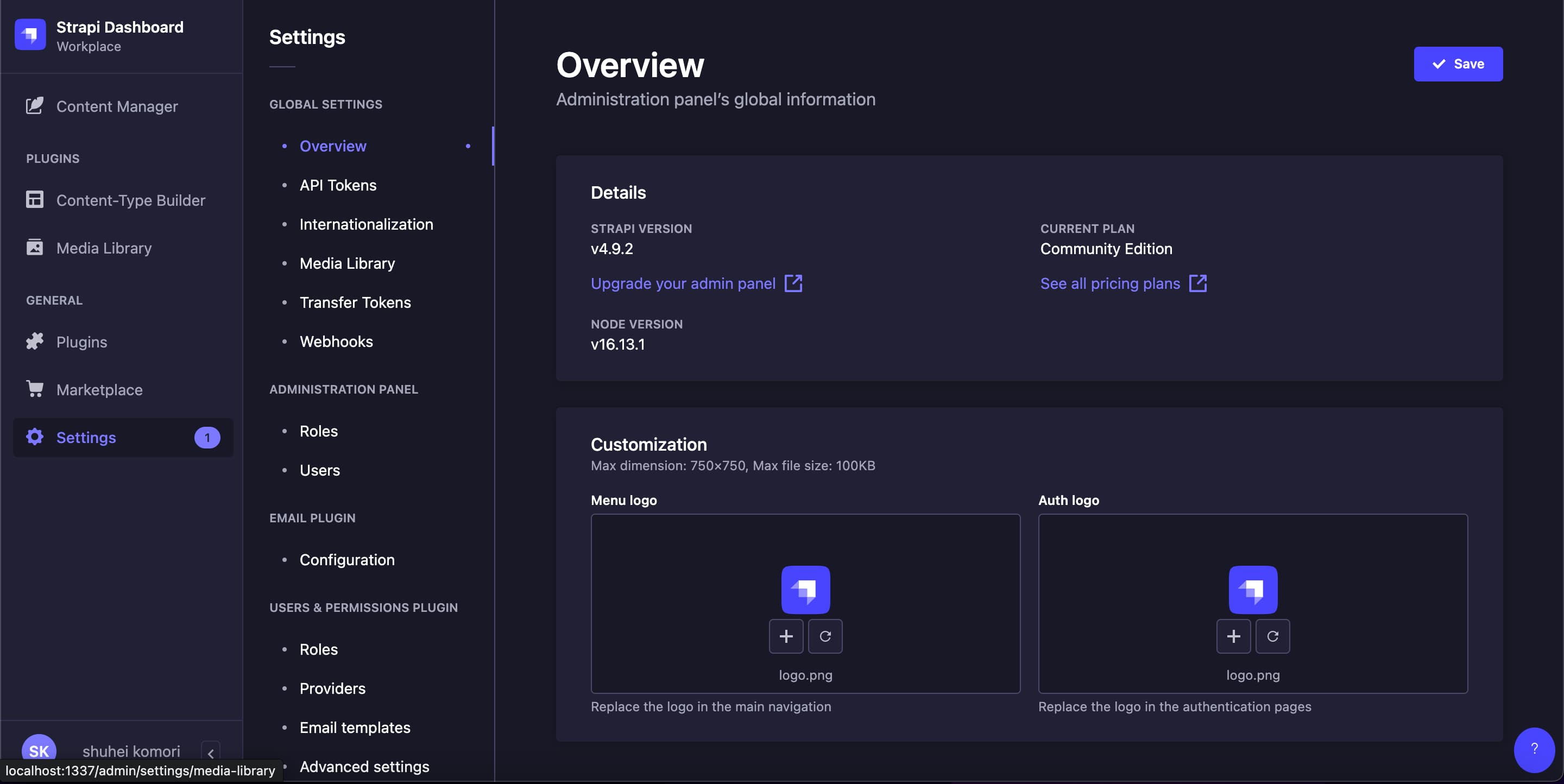Viewport: 1564px width, 784px height.
Task: Open the help question mark button
Action: [1534, 749]
